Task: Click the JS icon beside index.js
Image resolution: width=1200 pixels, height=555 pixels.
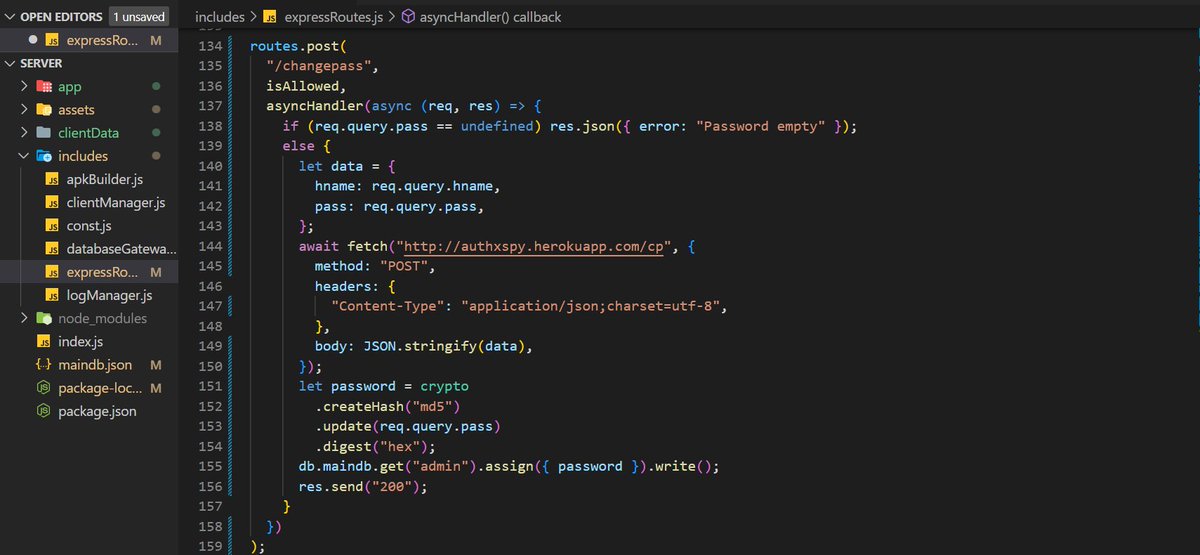Action: (x=43, y=342)
